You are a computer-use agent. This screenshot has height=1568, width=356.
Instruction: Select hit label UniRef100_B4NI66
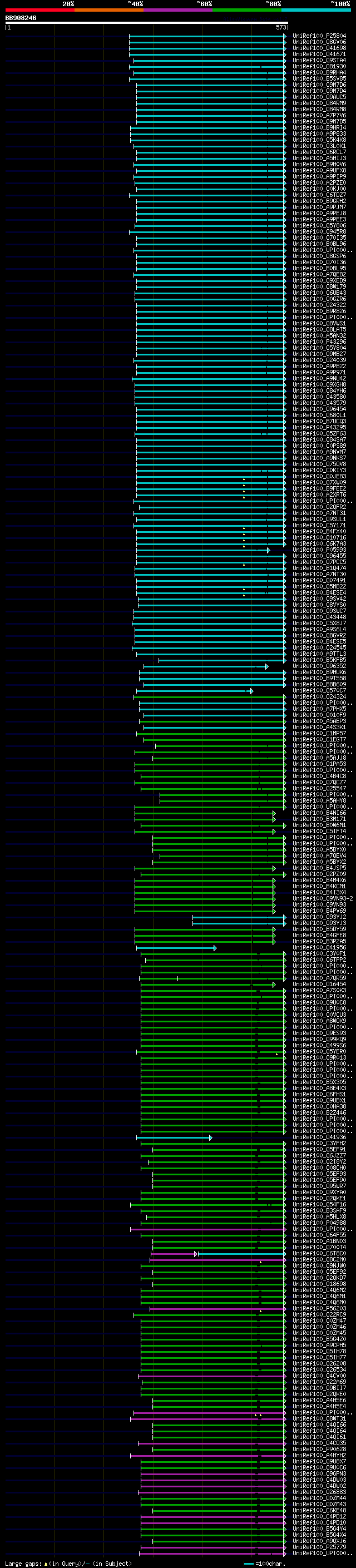click(x=319, y=813)
